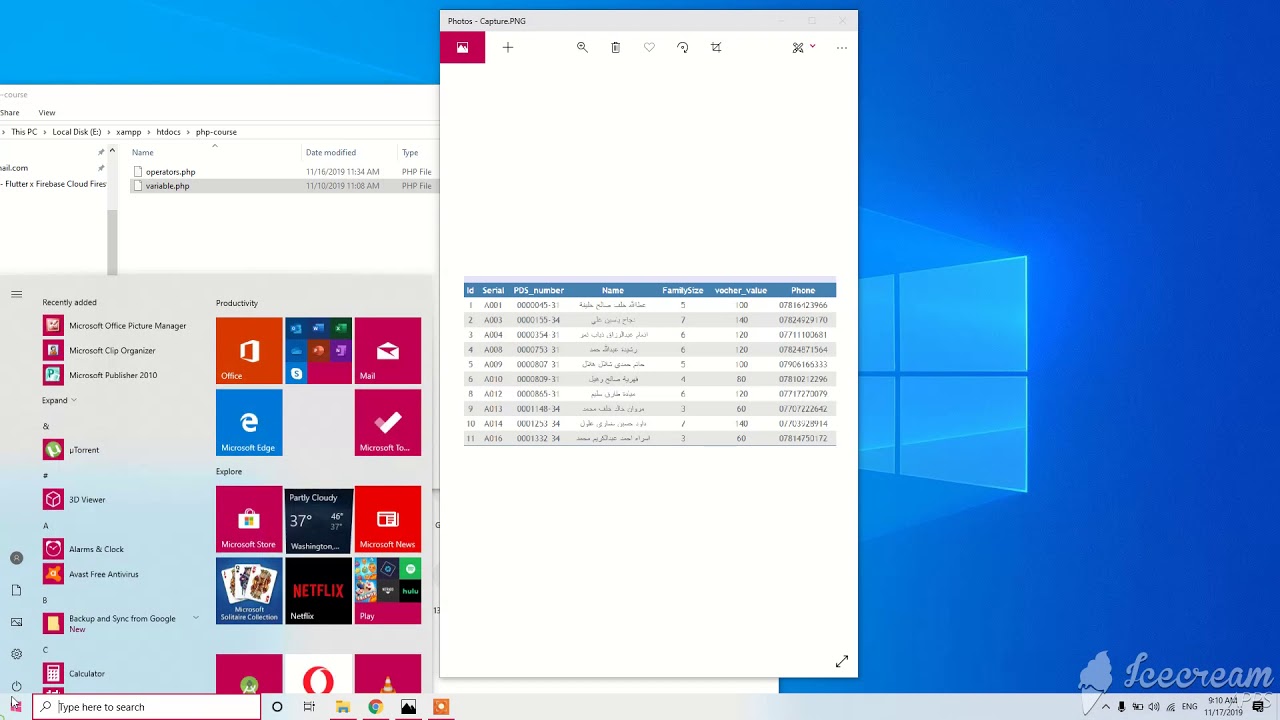Viewport: 1280px width, 720px height.
Task: Select operators.php in File Explorer
Action: 170,172
